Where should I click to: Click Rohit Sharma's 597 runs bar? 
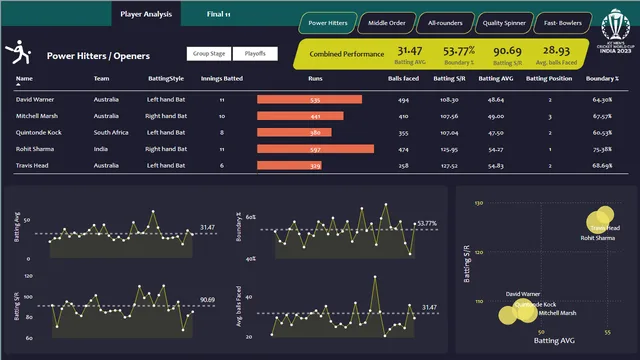click(316, 149)
